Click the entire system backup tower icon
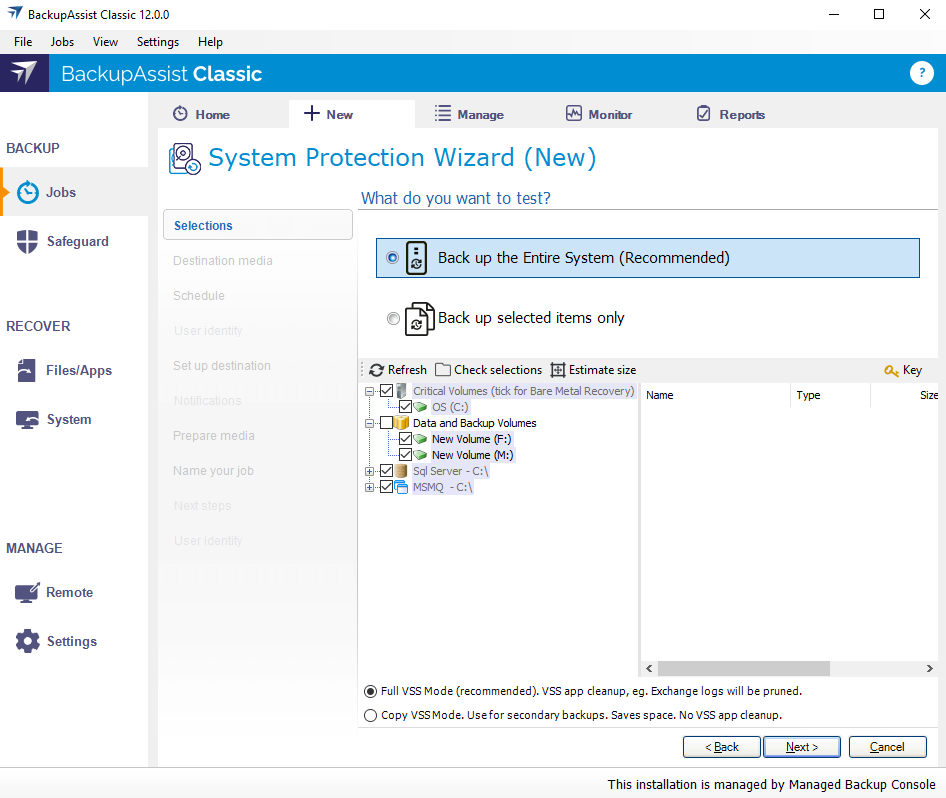This screenshot has height=798, width=946. [416, 258]
